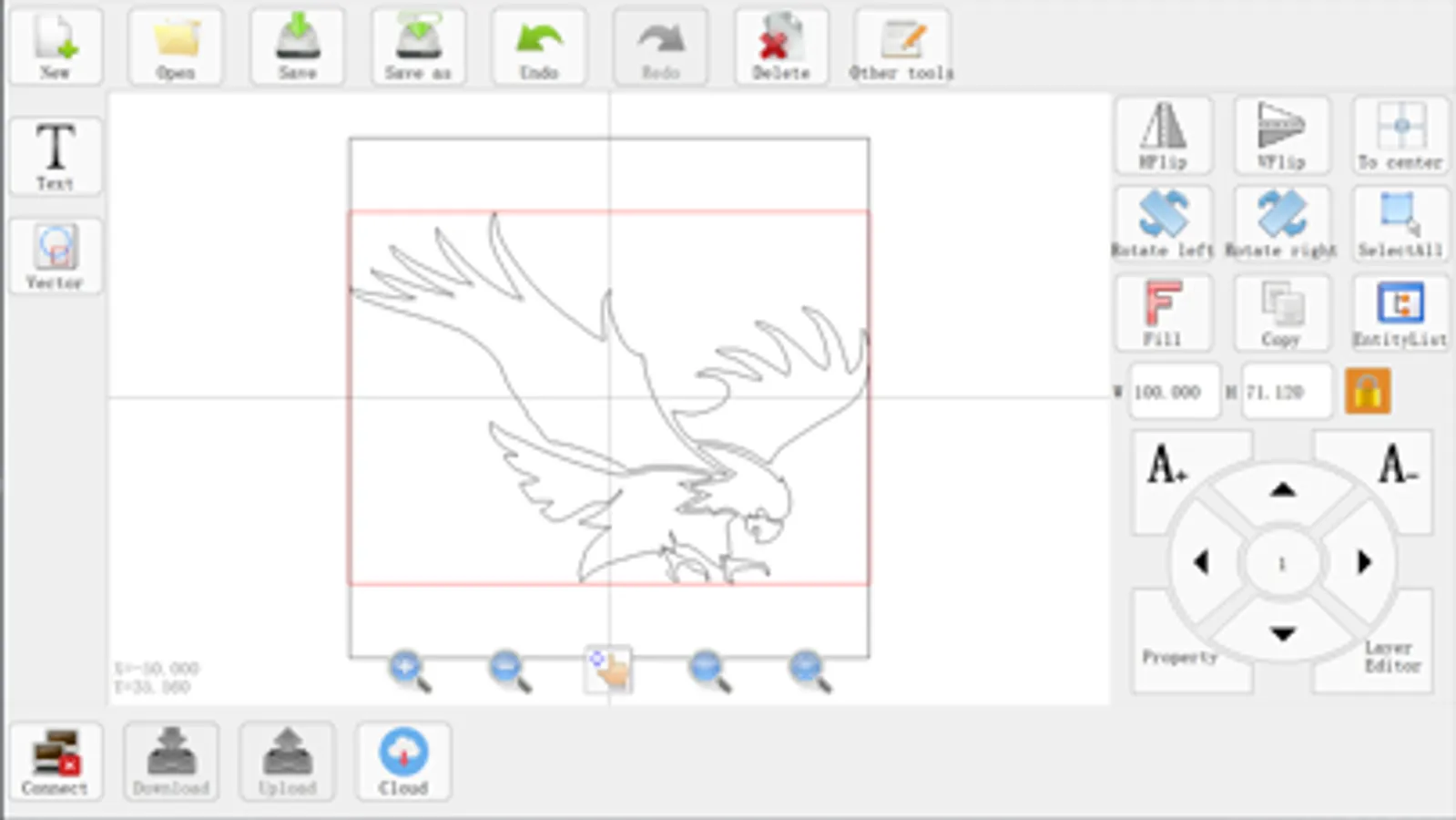This screenshot has height=820, width=1456.
Task: Open the Property panel
Action: tap(1180, 657)
